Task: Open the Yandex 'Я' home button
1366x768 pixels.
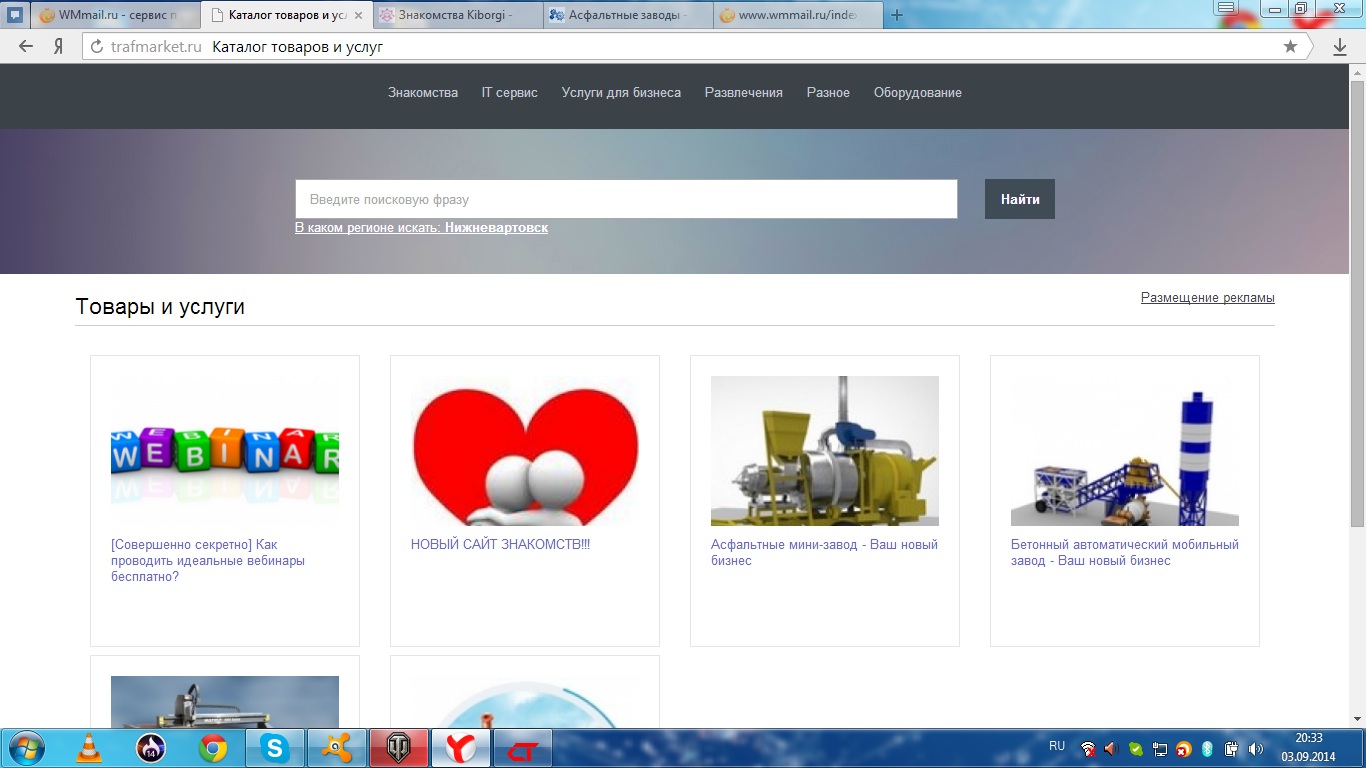Action: point(59,46)
